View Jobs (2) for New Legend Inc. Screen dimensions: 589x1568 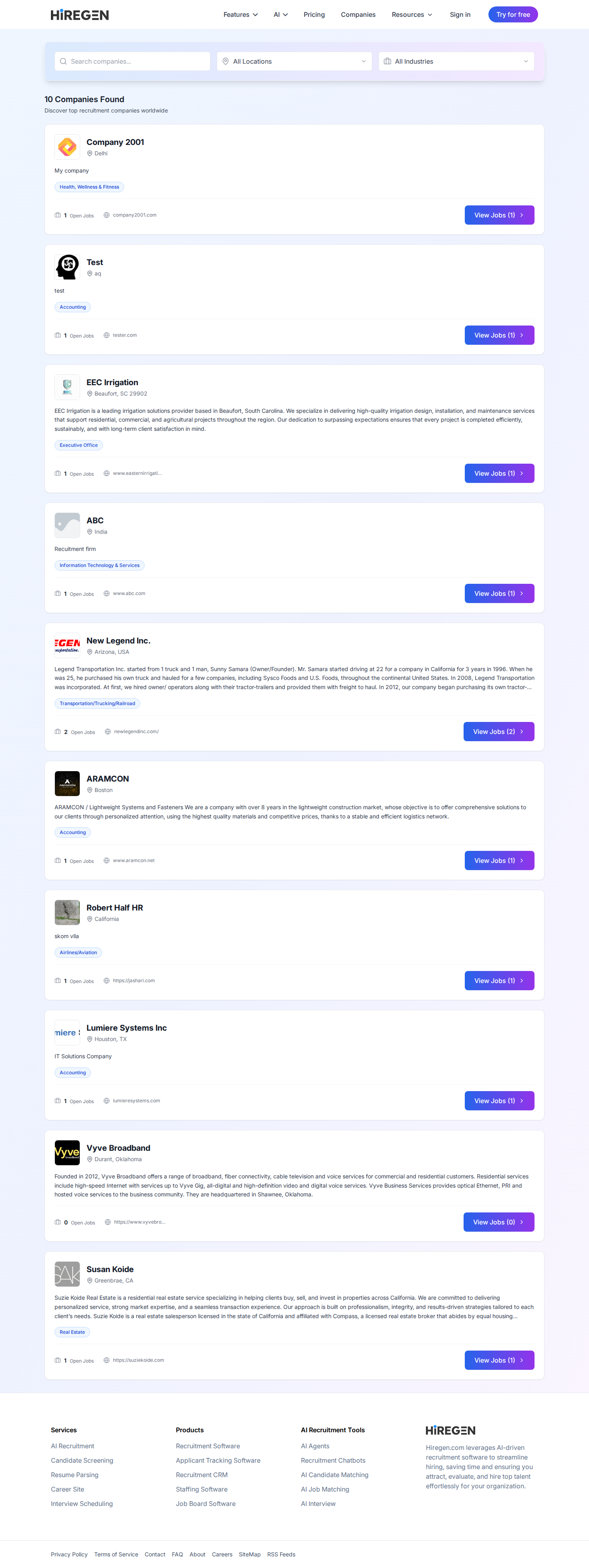[x=499, y=732]
